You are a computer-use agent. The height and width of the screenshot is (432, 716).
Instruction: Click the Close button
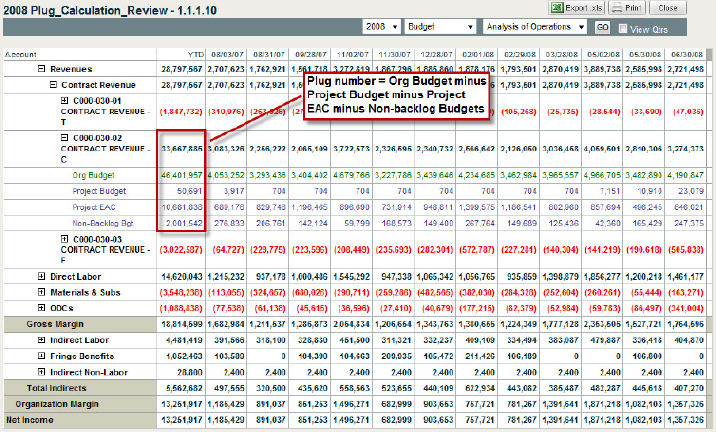[x=670, y=7]
